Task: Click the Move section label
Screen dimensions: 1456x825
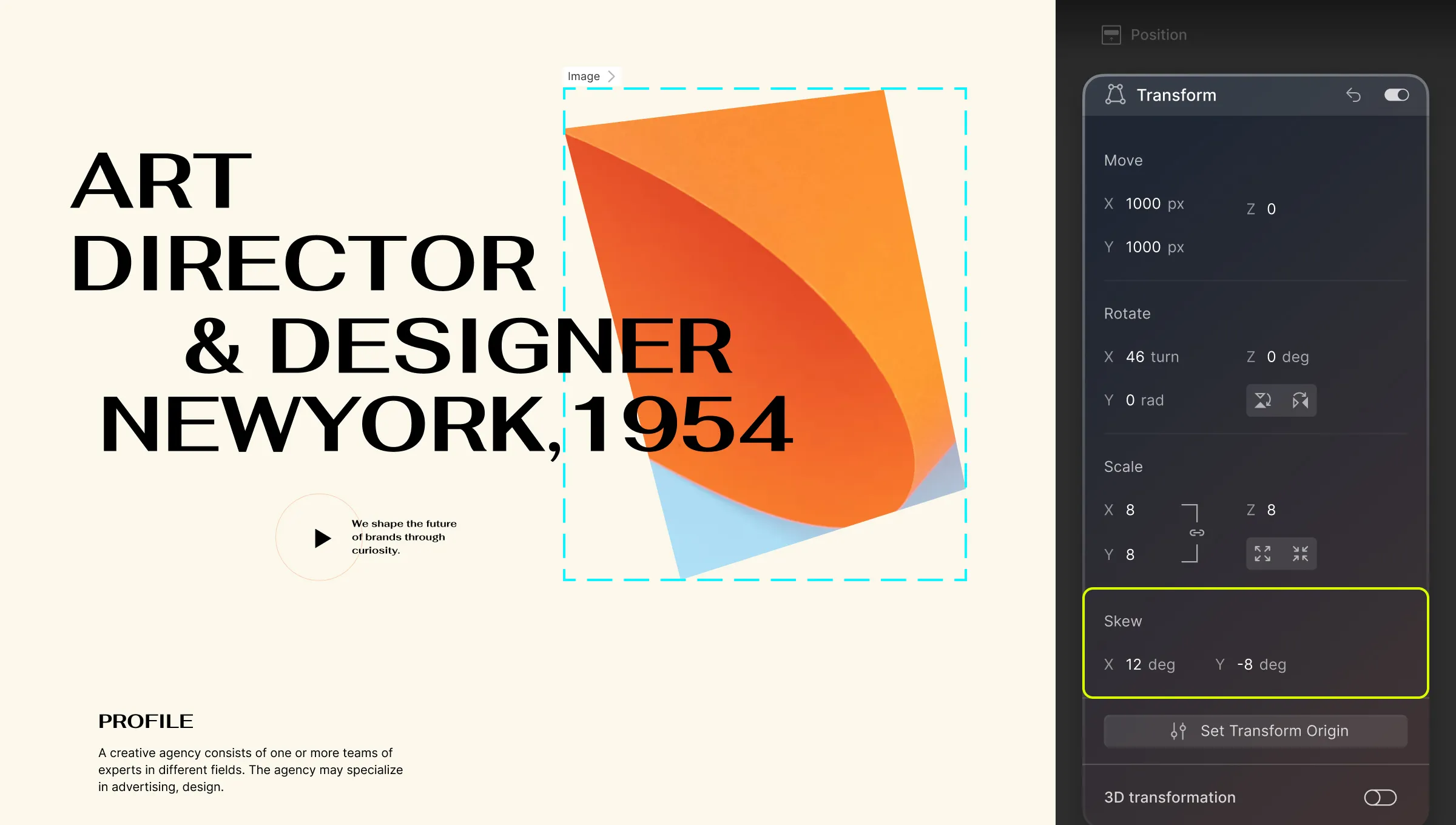Action: [x=1124, y=160]
